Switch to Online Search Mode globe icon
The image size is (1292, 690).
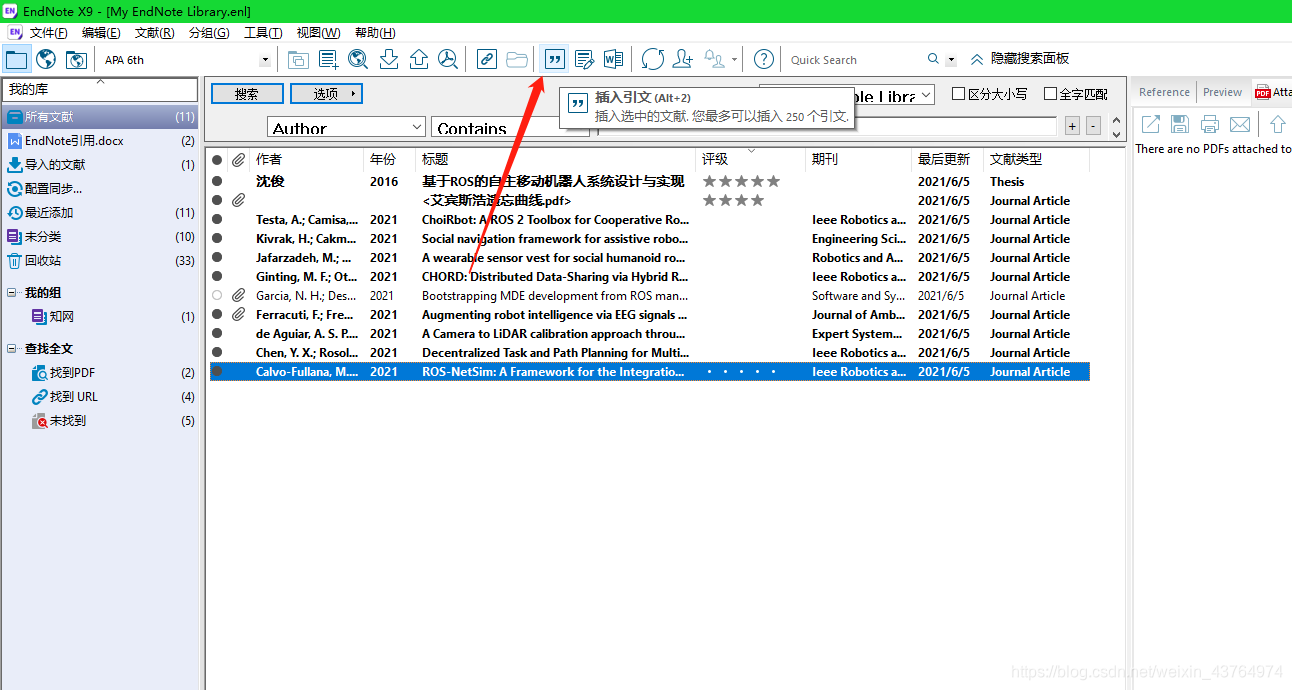[46, 59]
